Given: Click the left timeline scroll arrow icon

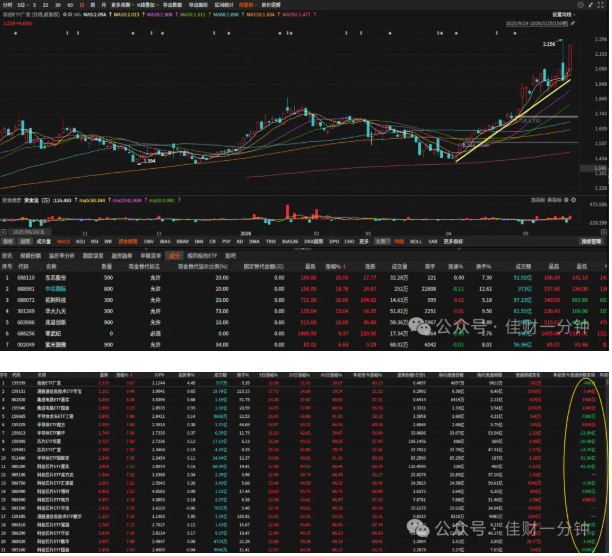Looking at the screenshot, I should pyautogui.click(x=4, y=233).
